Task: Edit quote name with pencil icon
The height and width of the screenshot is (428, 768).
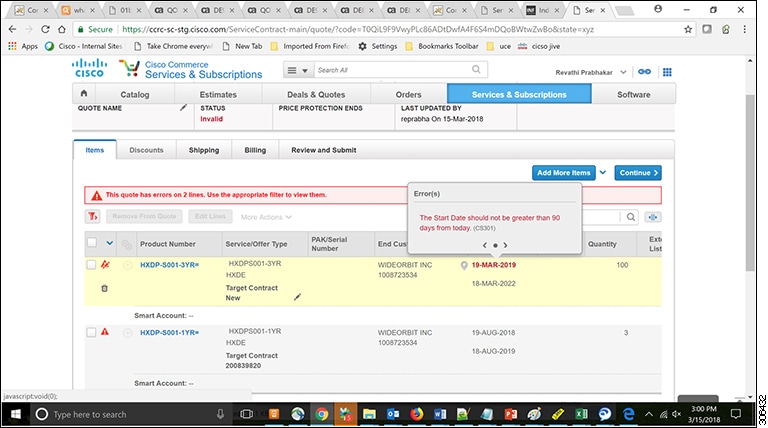Action: [x=183, y=108]
